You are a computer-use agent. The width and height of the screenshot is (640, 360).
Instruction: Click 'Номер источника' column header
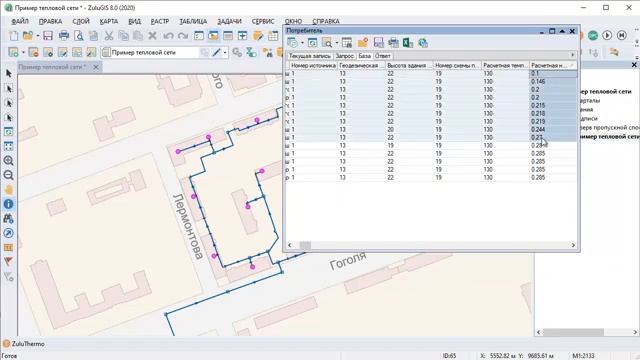pos(313,65)
